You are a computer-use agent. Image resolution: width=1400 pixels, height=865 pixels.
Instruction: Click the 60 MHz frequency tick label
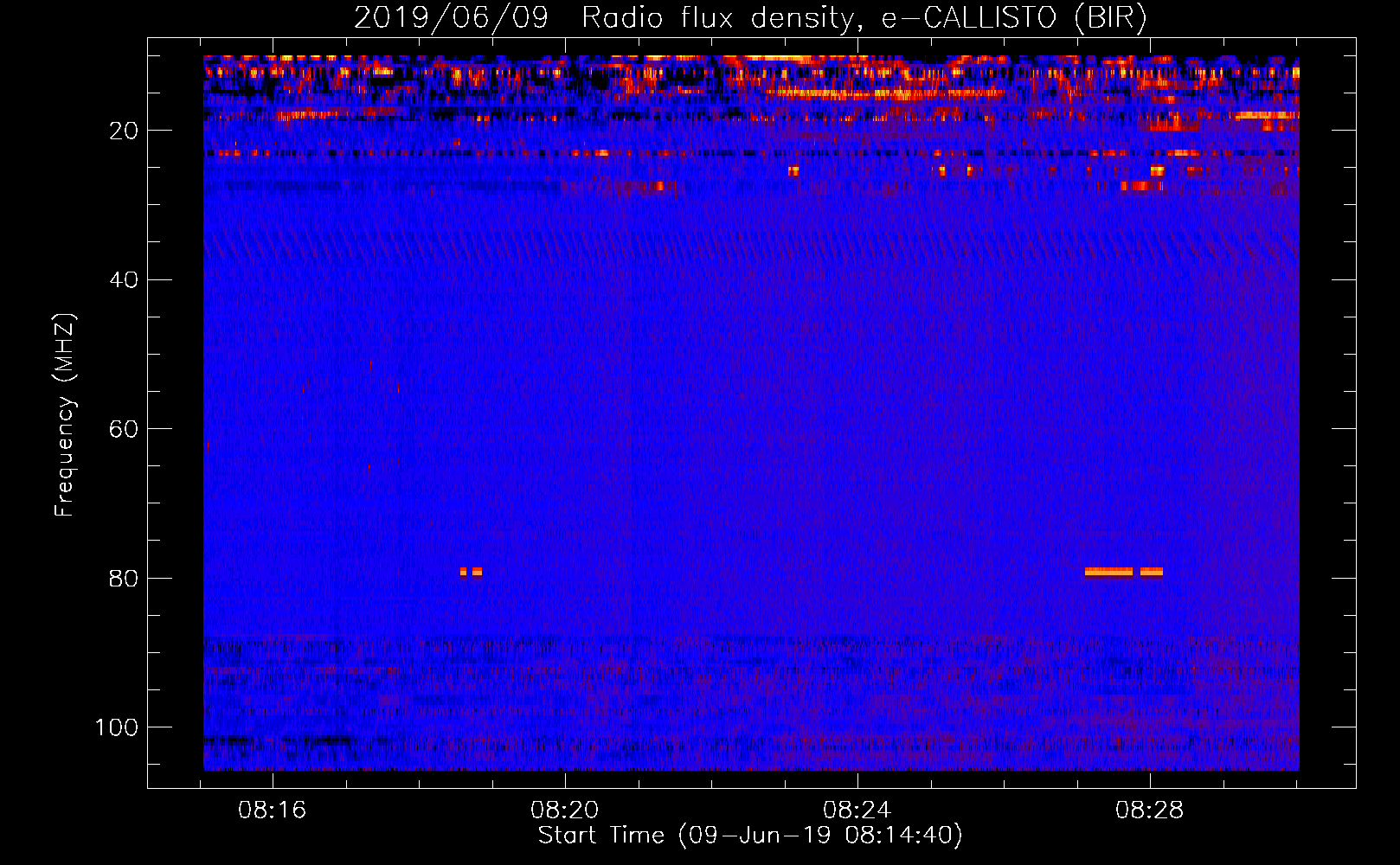(124, 430)
